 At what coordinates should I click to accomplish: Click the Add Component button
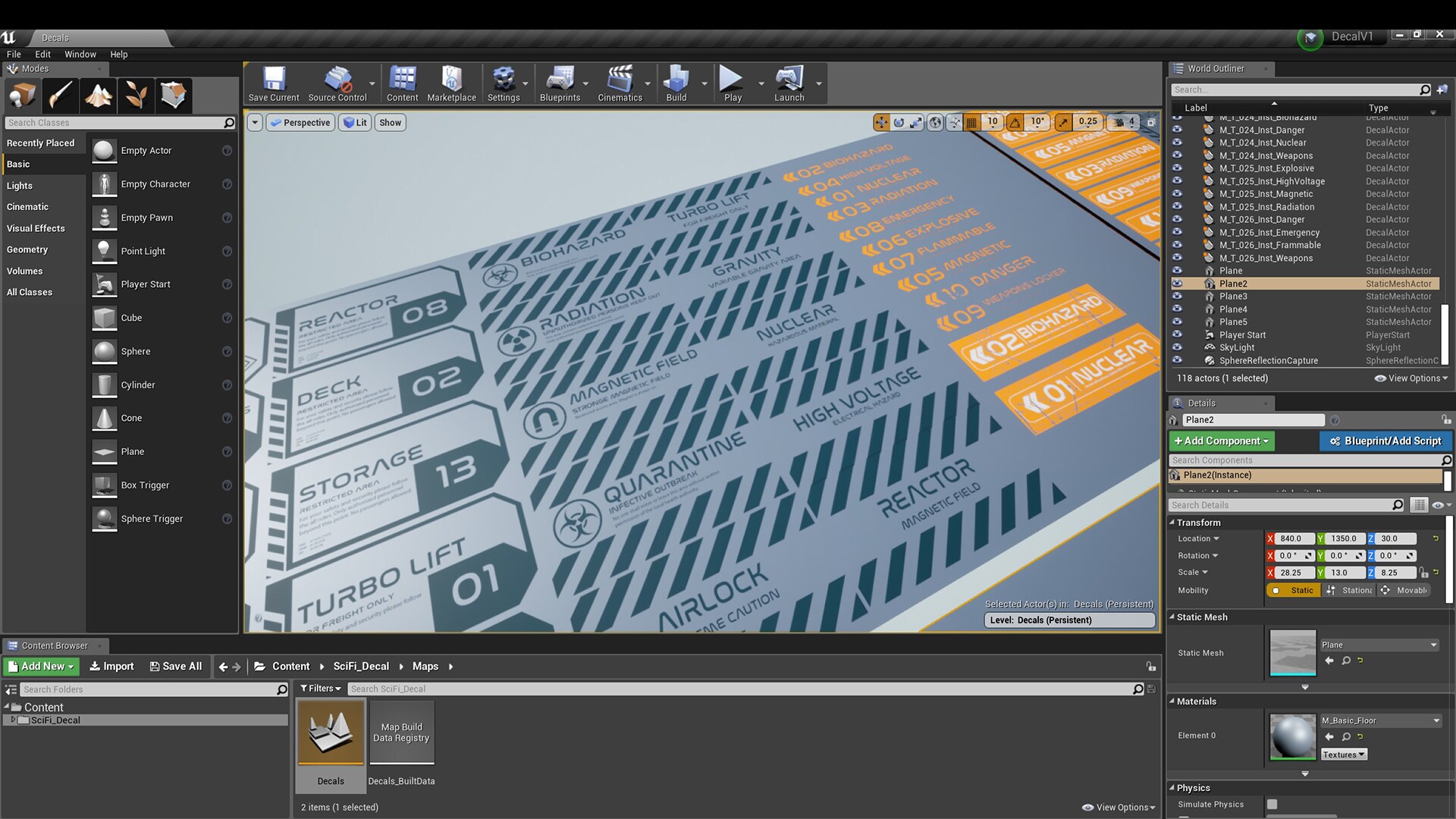(x=1221, y=441)
